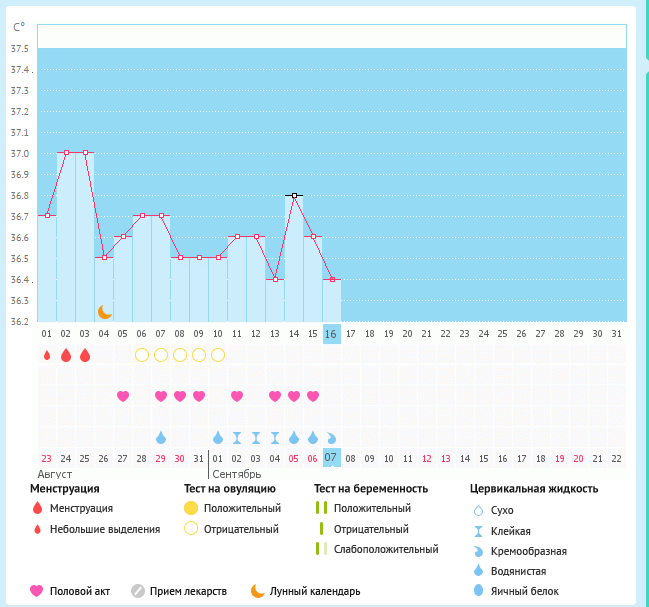Click cycle day 31 on the axis

tap(616, 333)
